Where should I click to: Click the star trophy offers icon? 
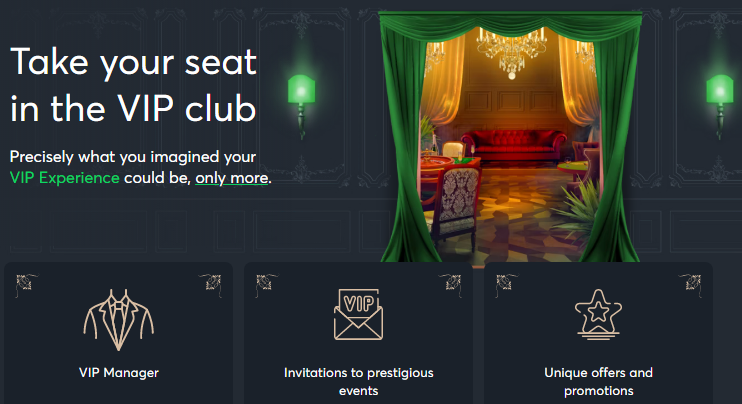(x=598, y=314)
